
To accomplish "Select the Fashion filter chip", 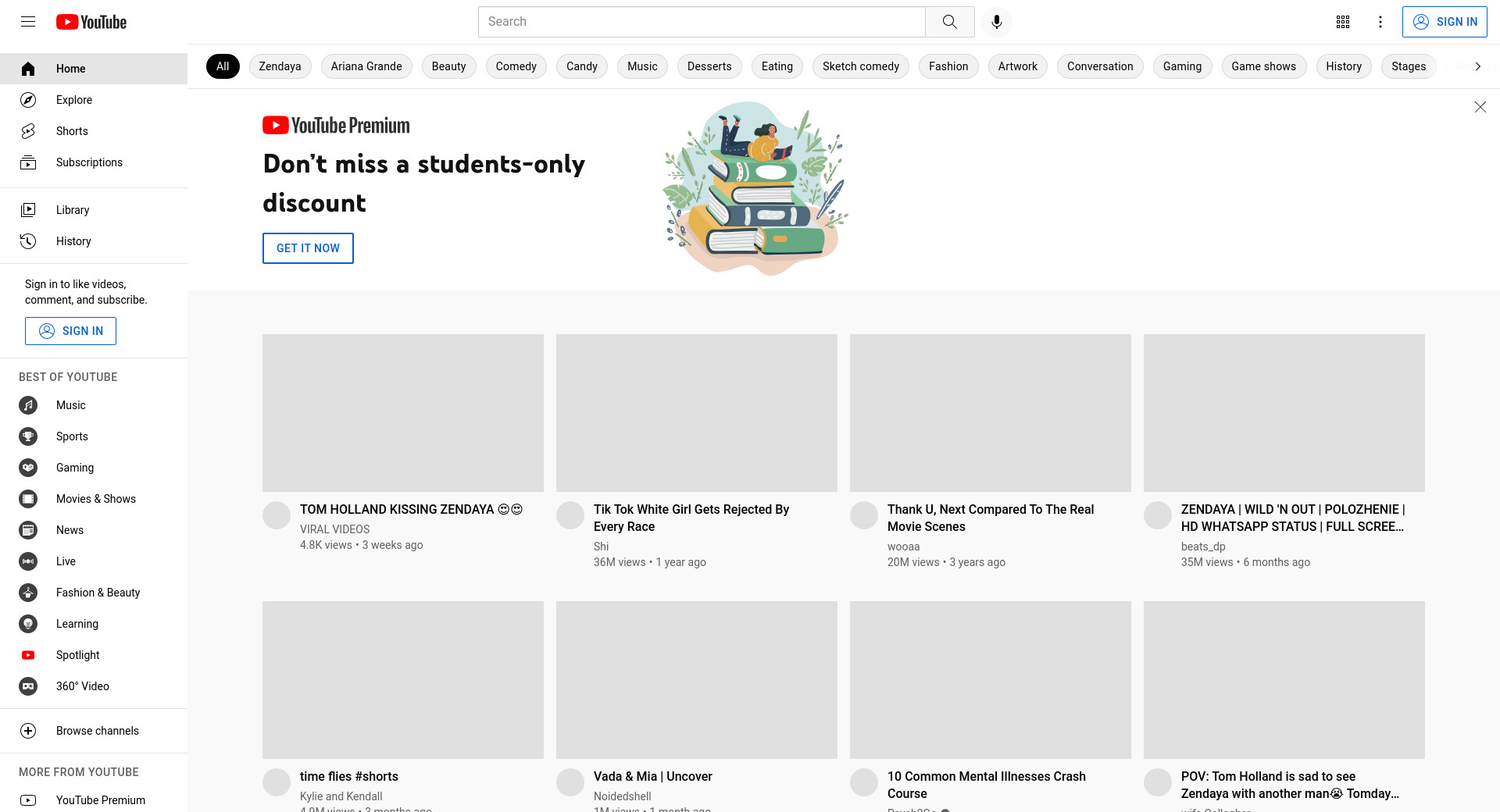I will [948, 66].
